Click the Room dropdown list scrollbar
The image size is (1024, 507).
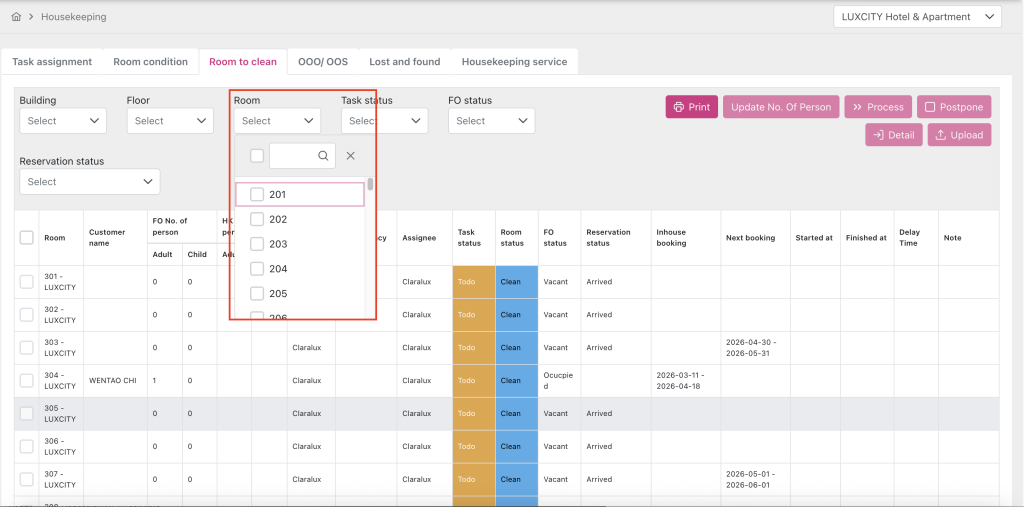click(x=370, y=185)
